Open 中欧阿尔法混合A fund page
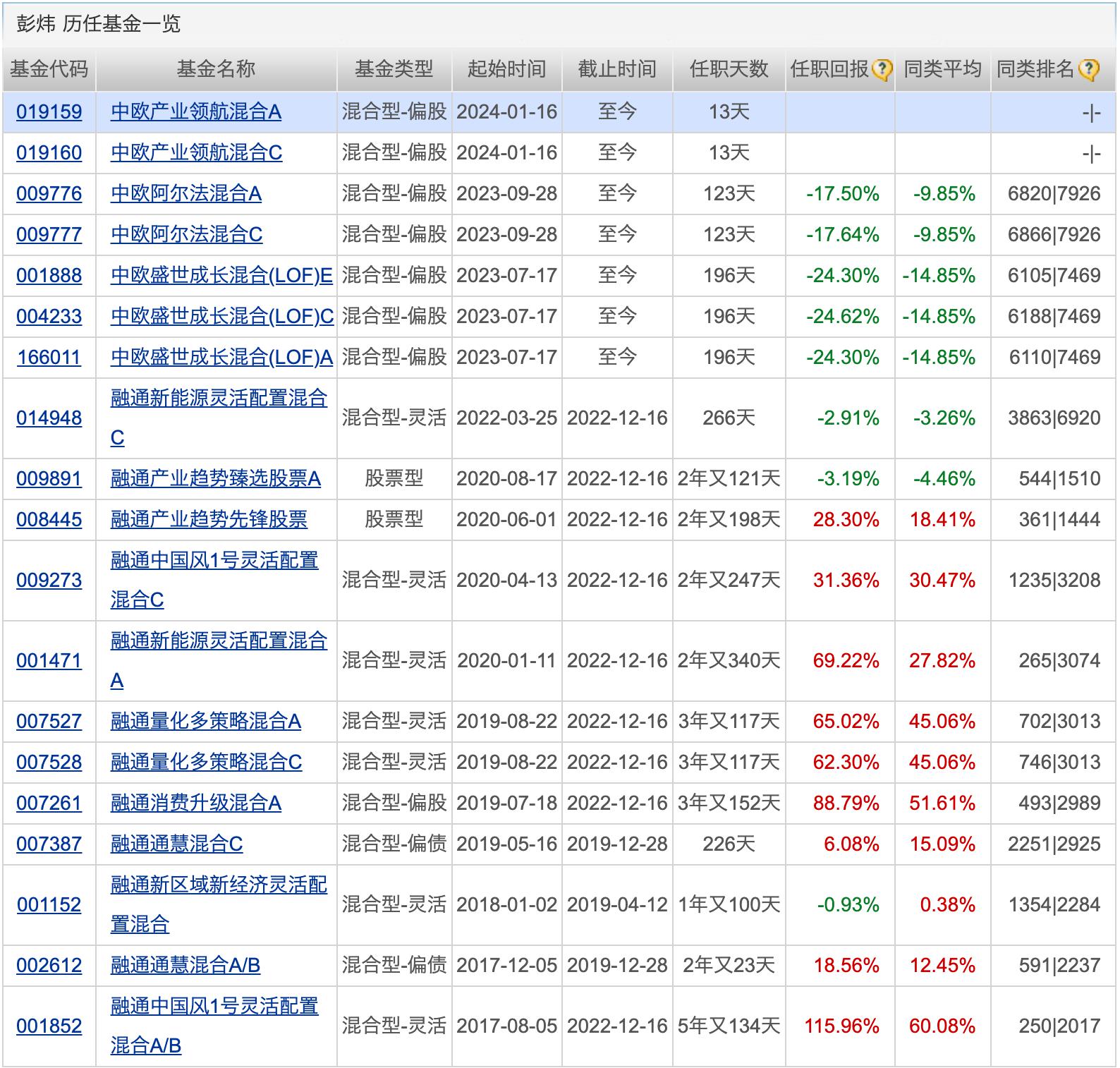 185,194
